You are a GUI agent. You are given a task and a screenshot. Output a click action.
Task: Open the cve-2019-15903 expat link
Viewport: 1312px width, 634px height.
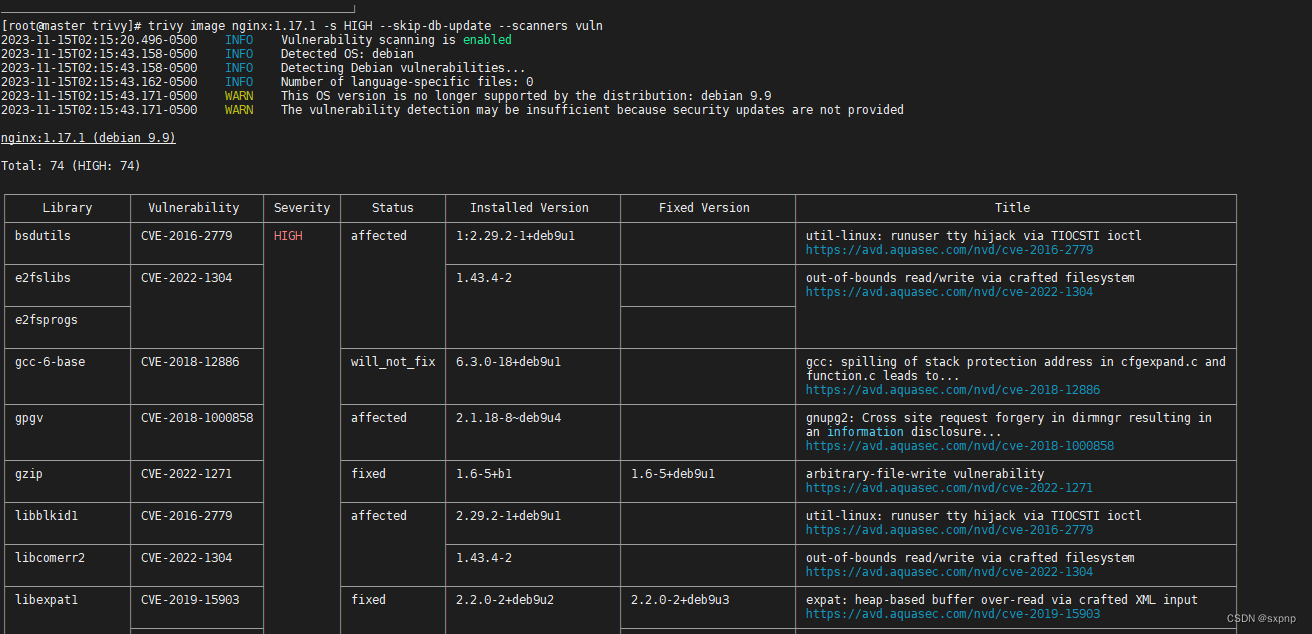point(953,614)
